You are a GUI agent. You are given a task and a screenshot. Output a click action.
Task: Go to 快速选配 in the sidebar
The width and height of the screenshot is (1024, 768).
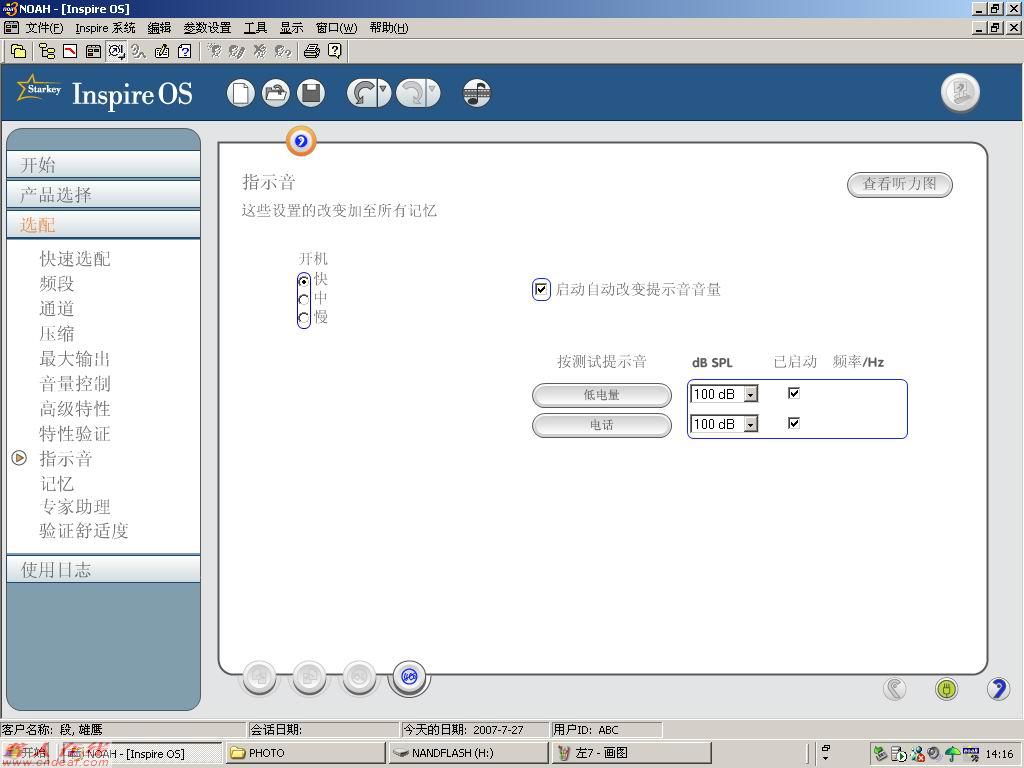click(75, 259)
